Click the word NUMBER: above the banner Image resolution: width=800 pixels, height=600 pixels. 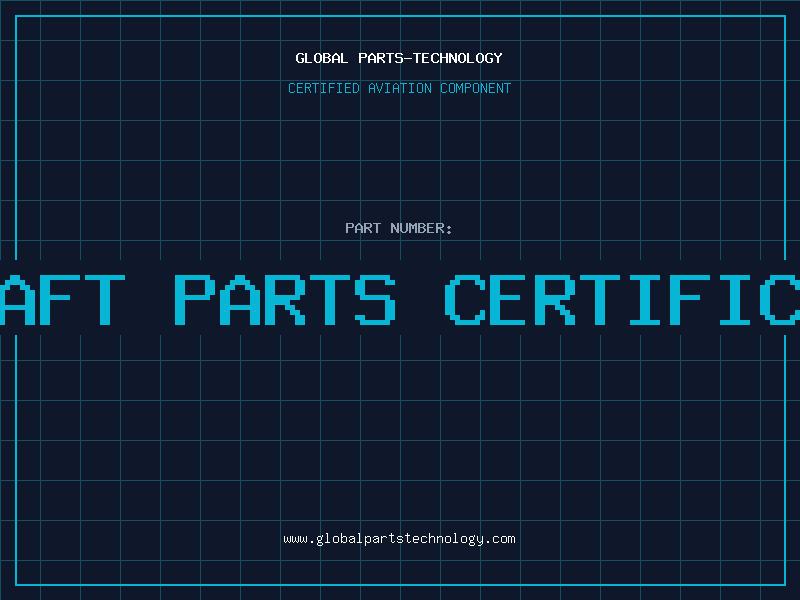point(422,228)
